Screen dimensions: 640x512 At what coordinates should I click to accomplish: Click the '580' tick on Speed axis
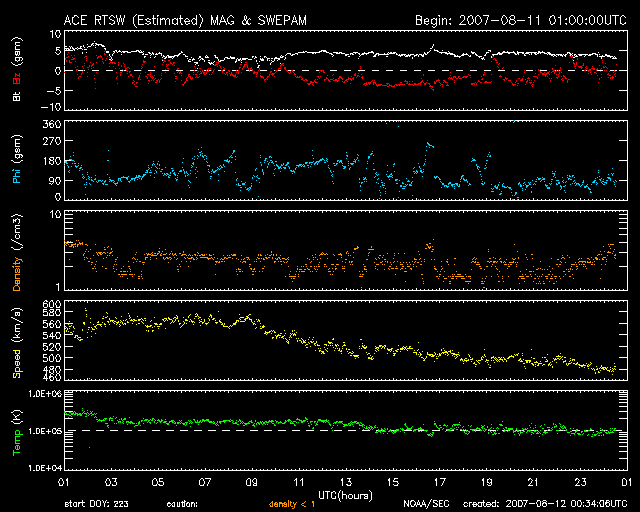click(52, 313)
